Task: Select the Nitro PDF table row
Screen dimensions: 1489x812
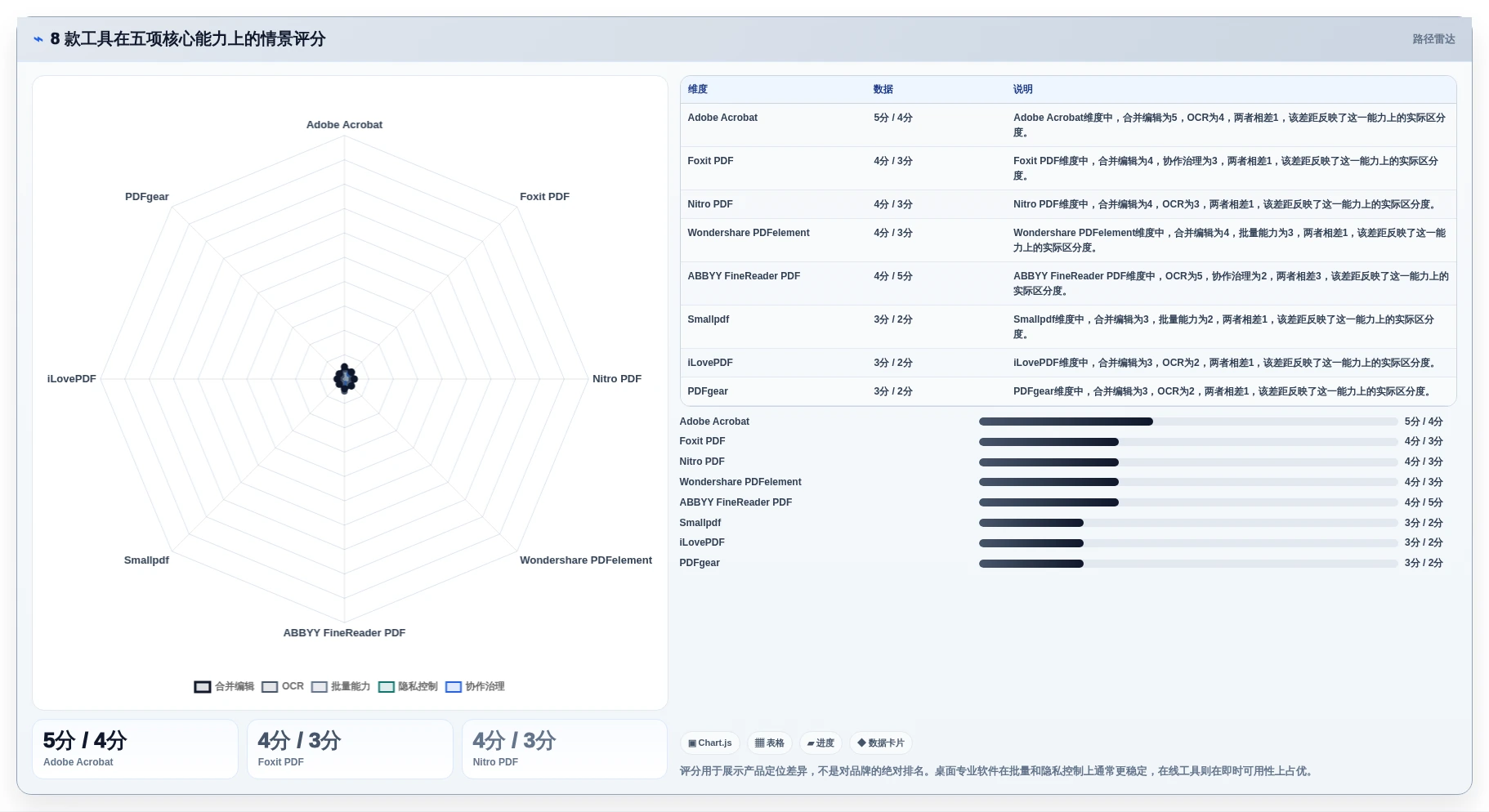Action: 1068,204
